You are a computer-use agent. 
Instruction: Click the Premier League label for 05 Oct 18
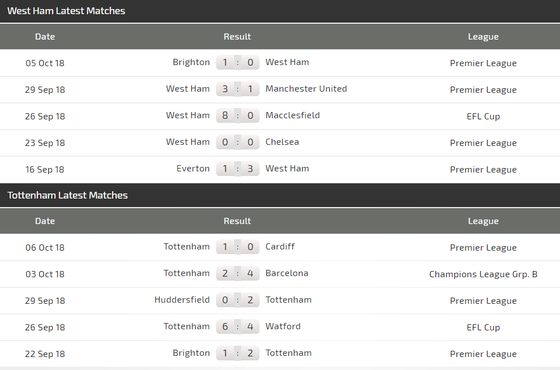pos(483,63)
